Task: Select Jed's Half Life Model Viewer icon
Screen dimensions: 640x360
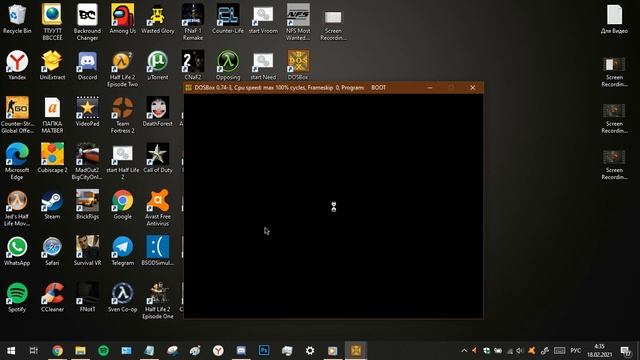Action: pyautogui.click(x=17, y=208)
